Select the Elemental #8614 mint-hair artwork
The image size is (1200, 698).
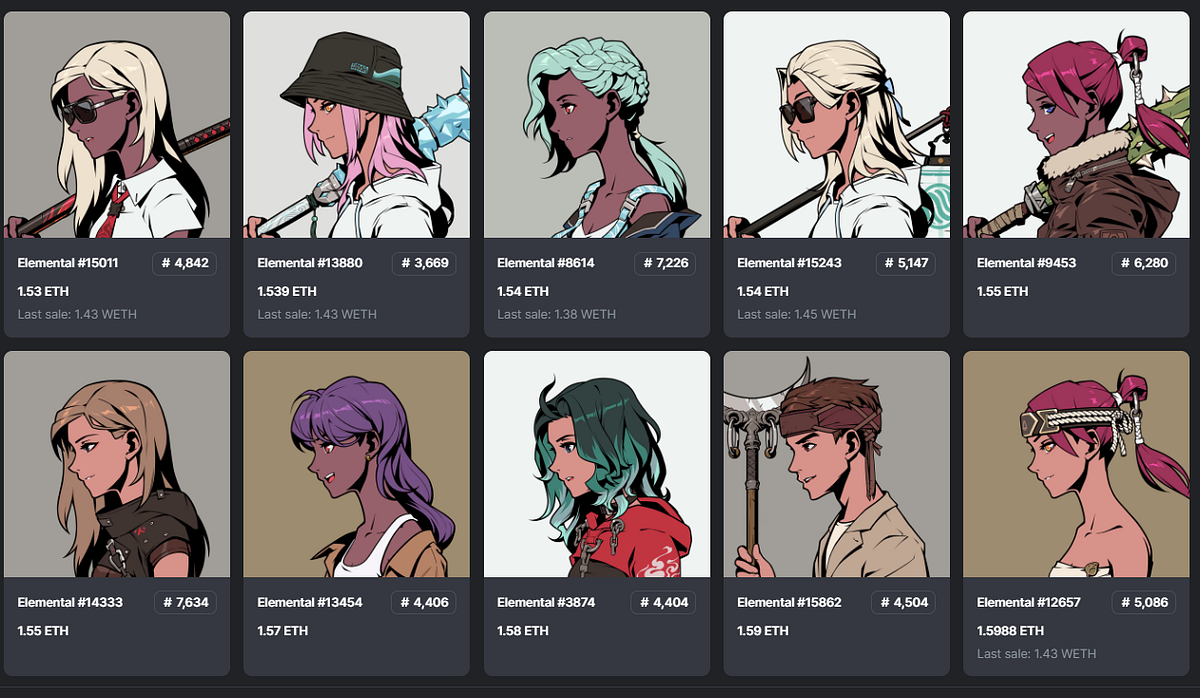point(597,125)
